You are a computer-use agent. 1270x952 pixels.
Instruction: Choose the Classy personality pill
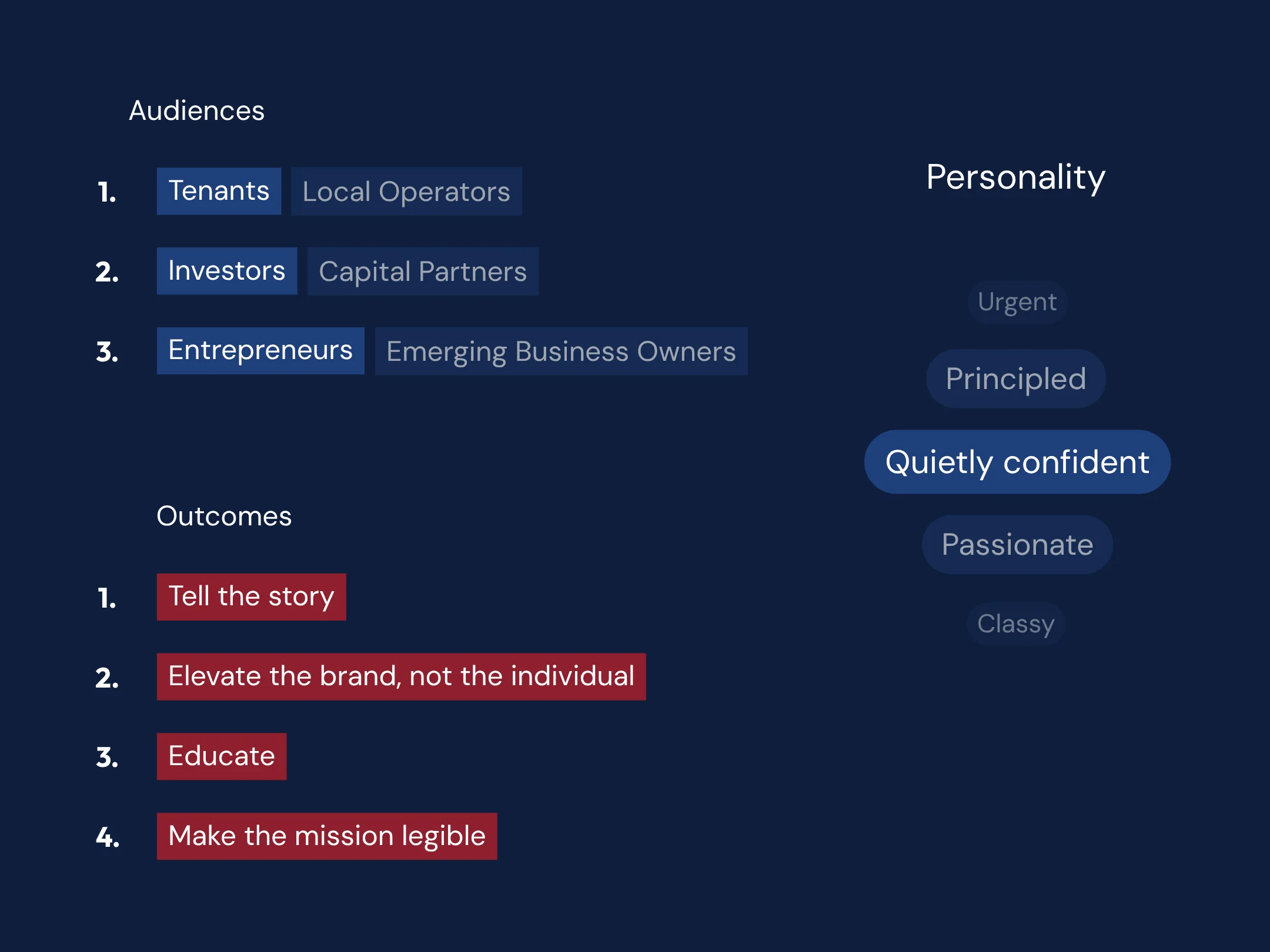click(x=1016, y=624)
